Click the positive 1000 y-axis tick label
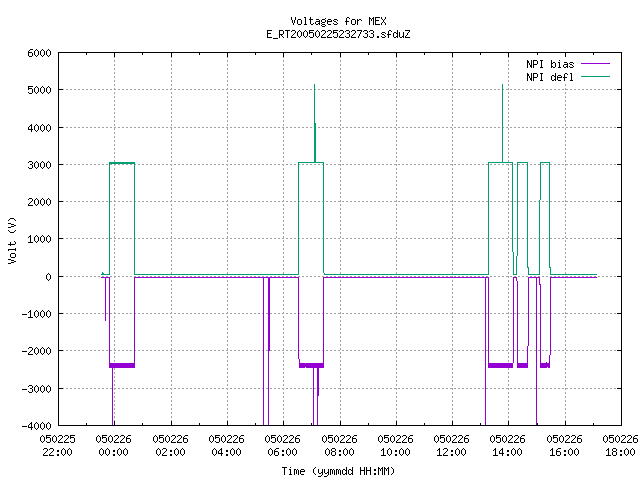This screenshot has height=480, width=640. (x=39, y=239)
